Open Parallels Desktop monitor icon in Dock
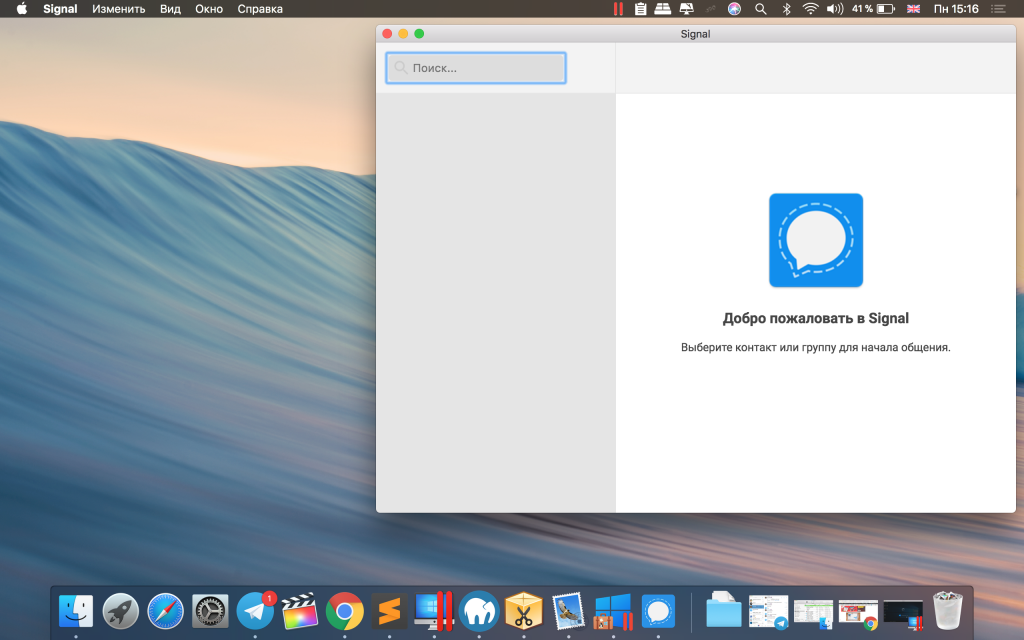This screenshot has width=1024, height=640. (434, 611)
